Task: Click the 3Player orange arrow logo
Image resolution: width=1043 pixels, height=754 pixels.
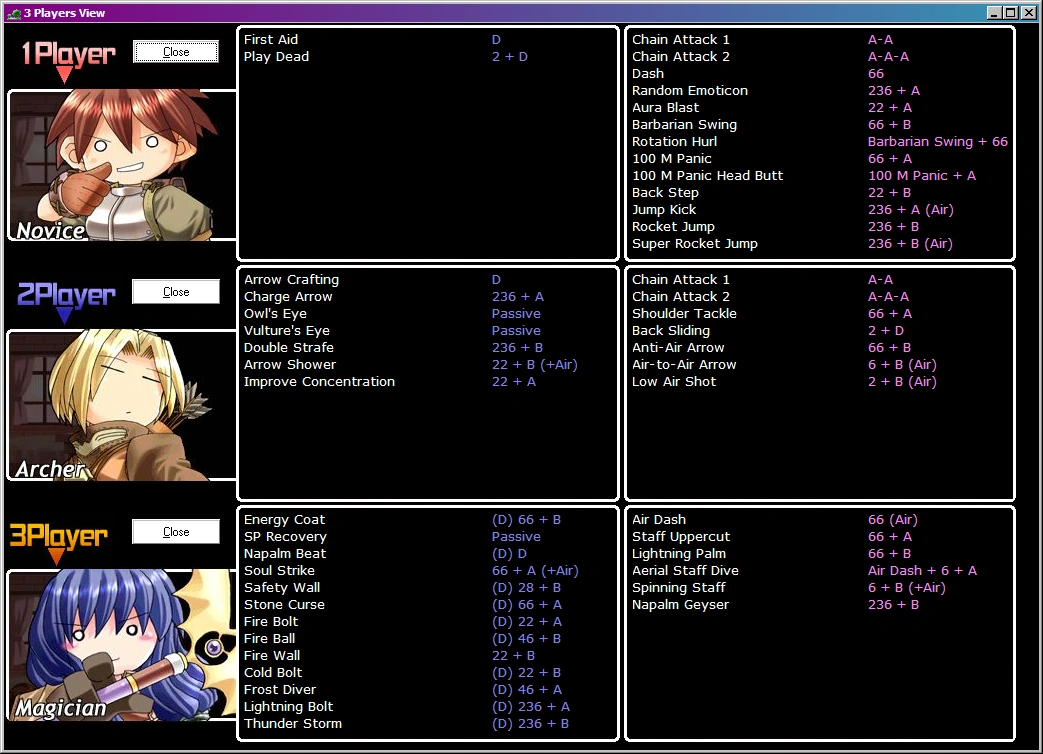Action: click(x=59, y=540)
